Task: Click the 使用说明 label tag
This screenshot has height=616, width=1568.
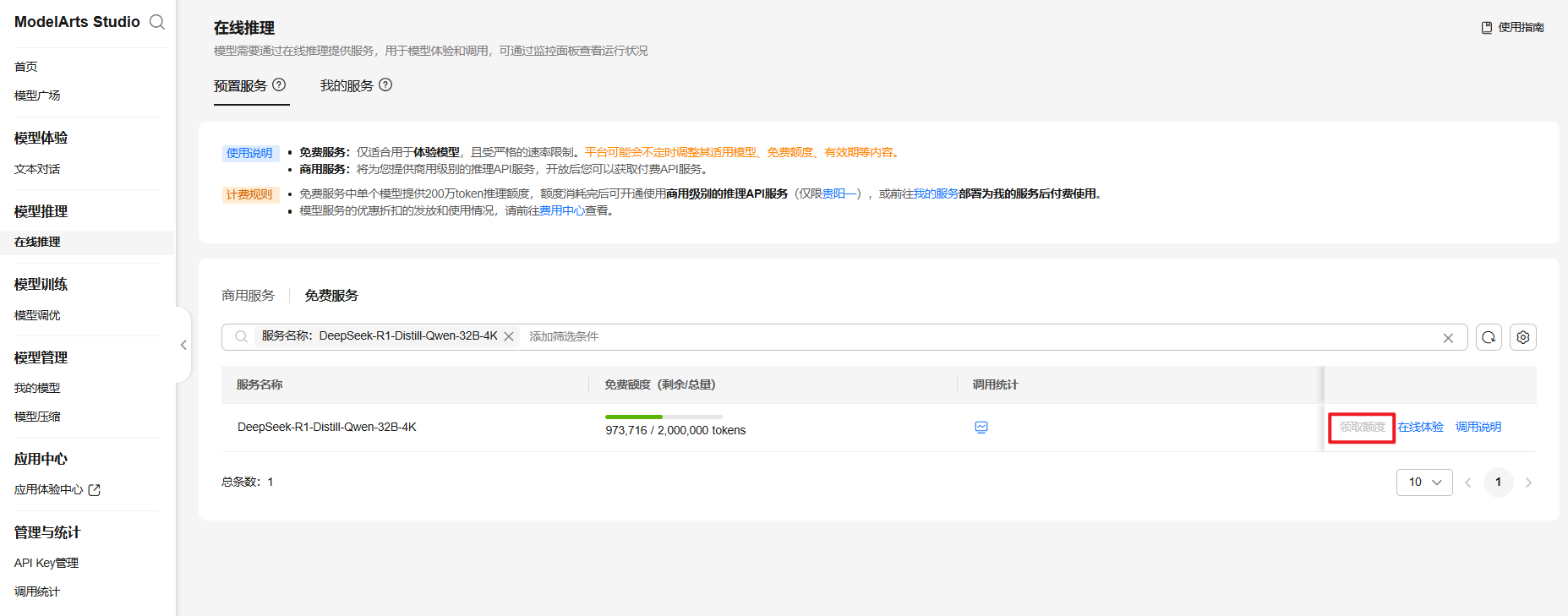Action: pos(249,153)
